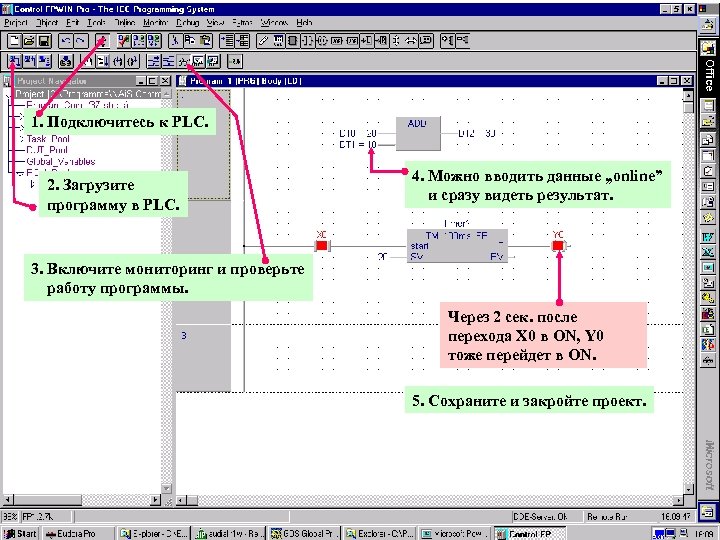
Task: Save the project with the floppy icon
Action: click(x=44, y=41)
